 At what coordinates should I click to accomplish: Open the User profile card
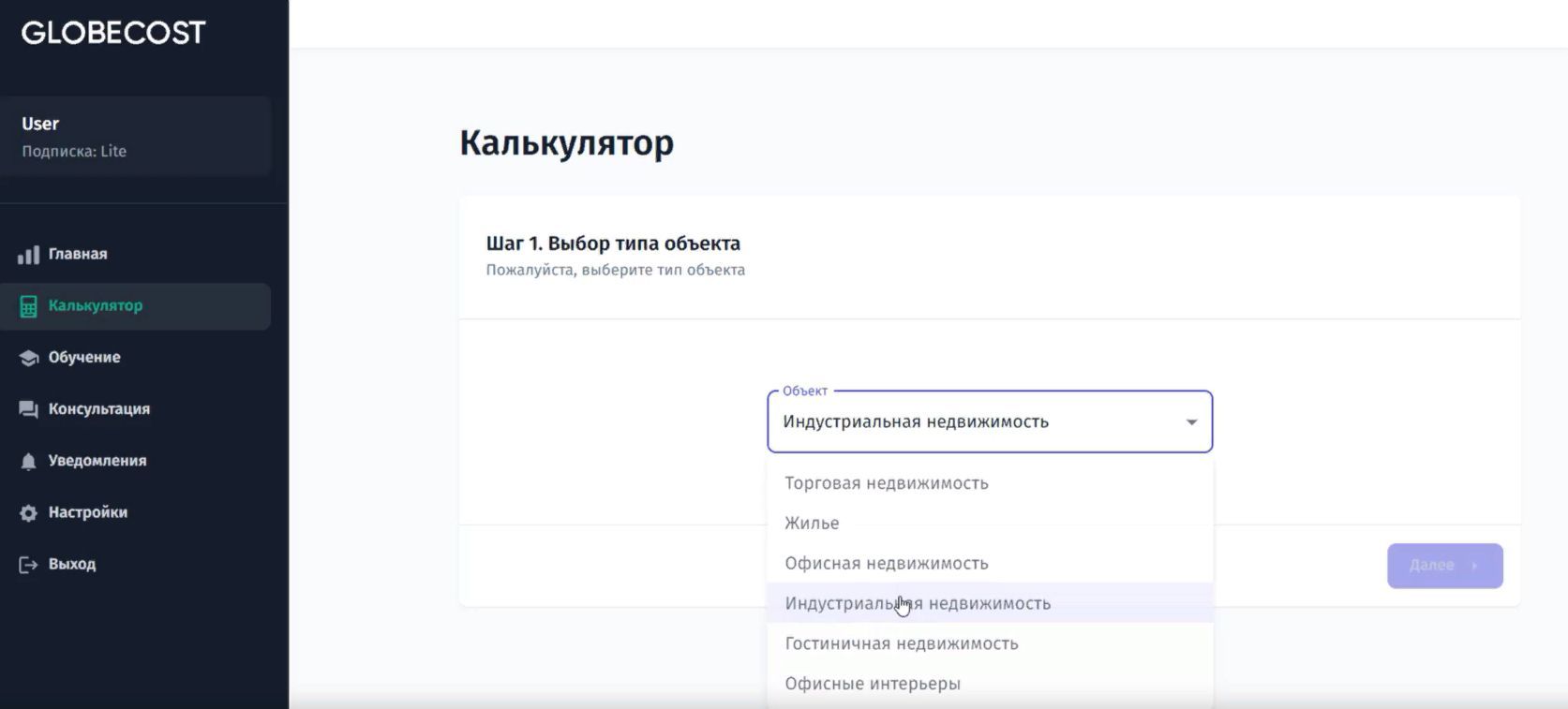[136, 136]
